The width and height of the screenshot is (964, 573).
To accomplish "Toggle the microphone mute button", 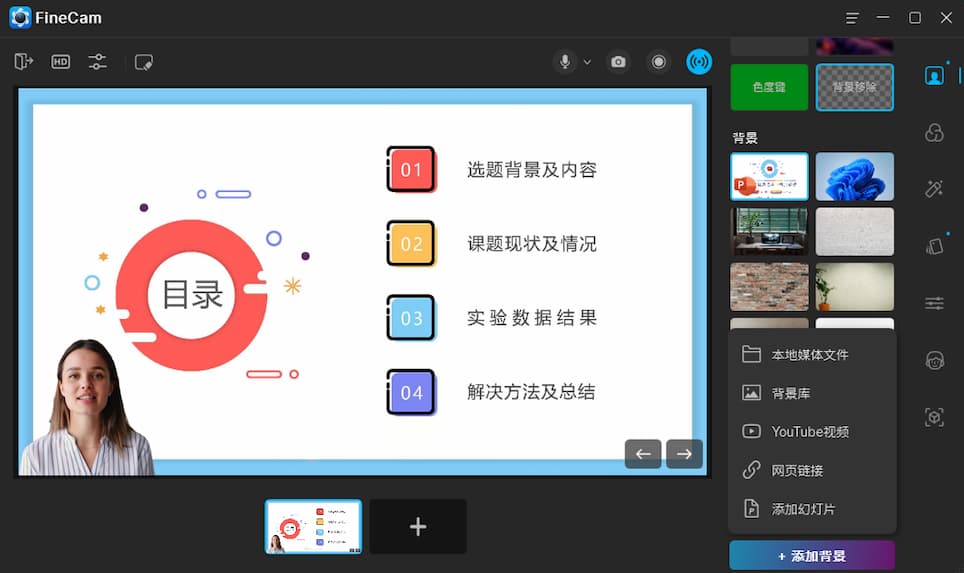I will click(x=565, y=62).
